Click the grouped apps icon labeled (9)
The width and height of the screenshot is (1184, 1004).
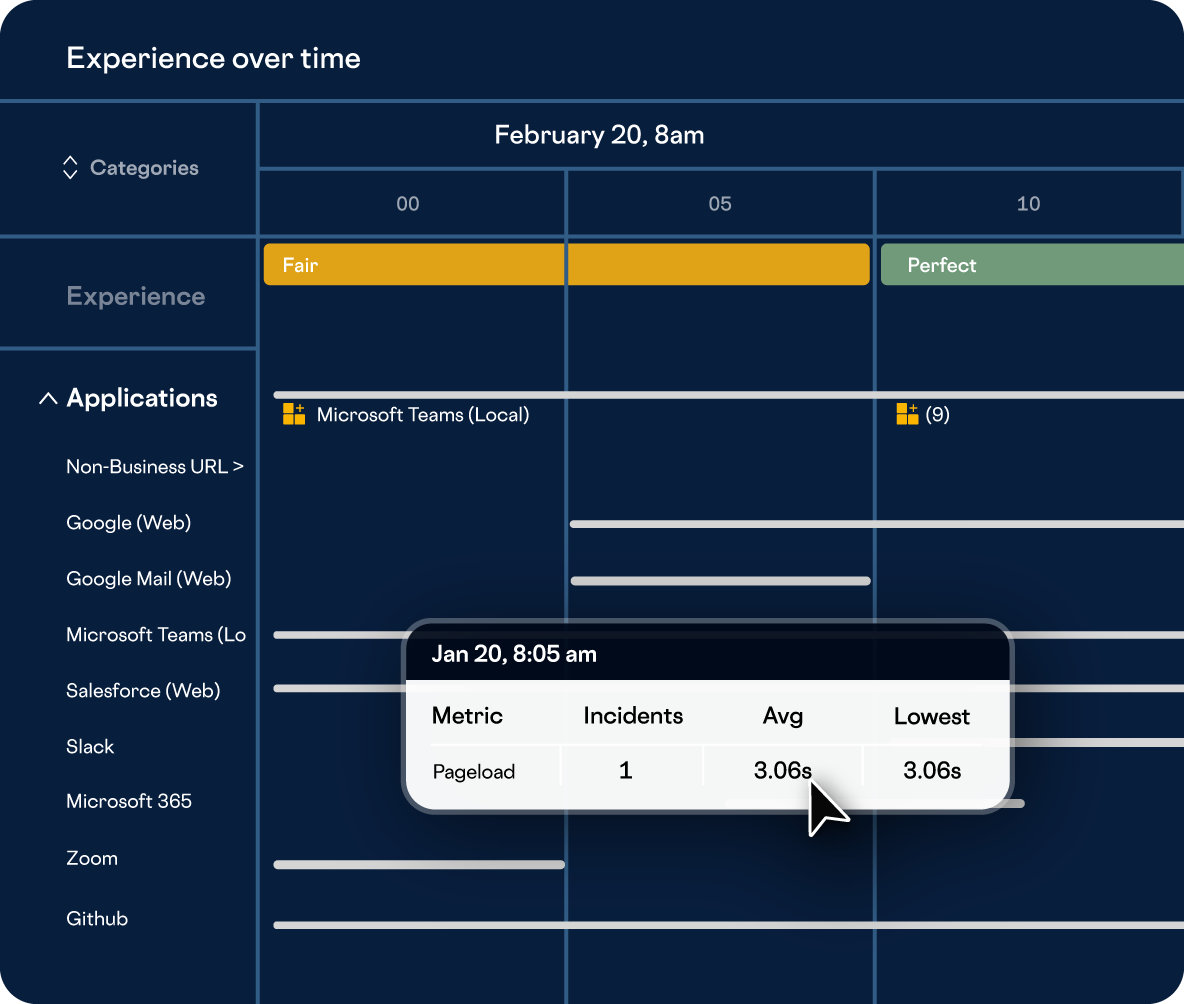(x=907, y=414)
